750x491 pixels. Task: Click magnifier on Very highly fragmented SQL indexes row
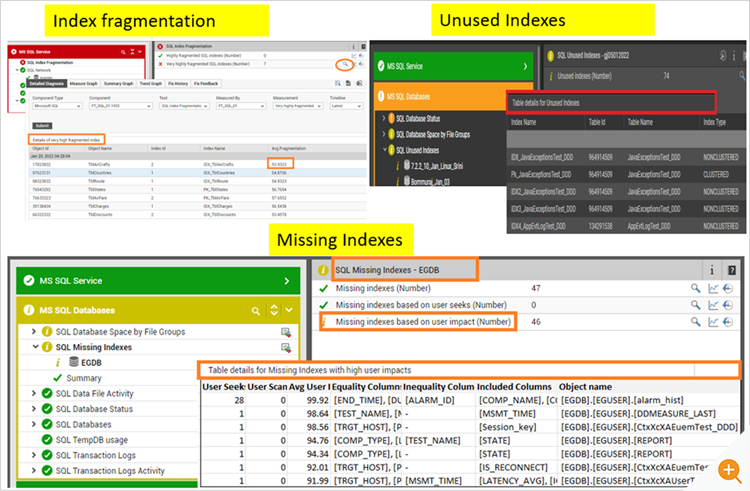(x=345, y=64)
